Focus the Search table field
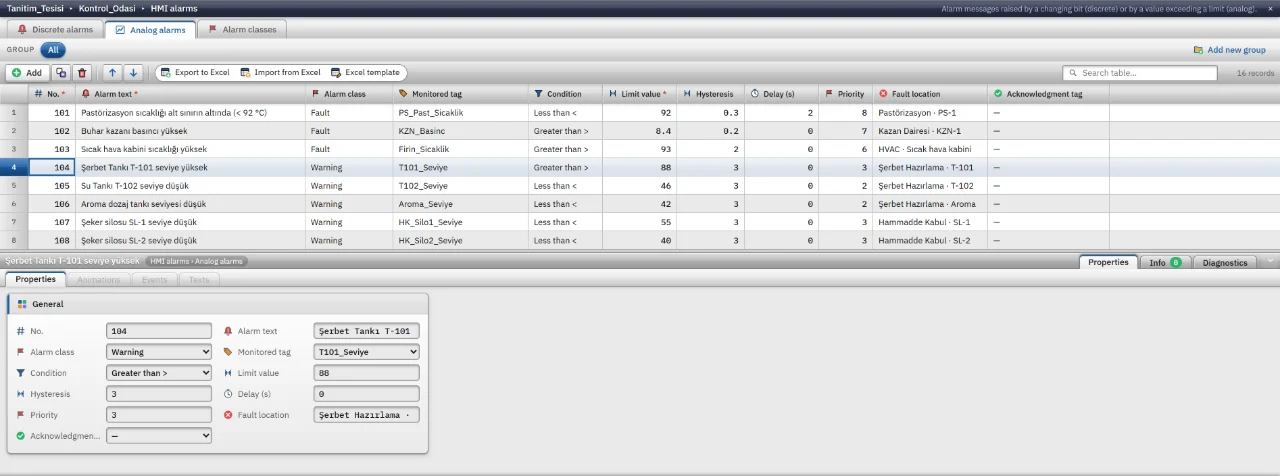The height and width of the screenshot is (476, 1280). [1140, 73]
